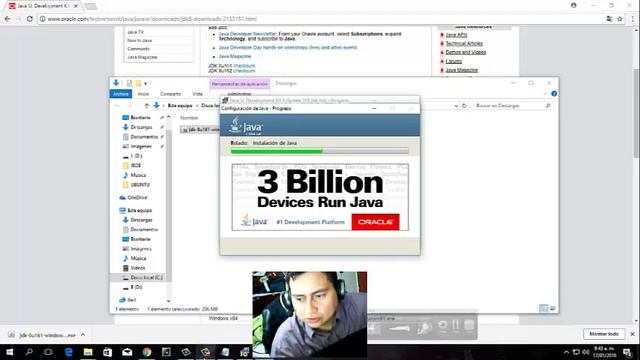The height and width of the screenshot is (360, 640).
Task: Go back in the Chrome browser
Action: [7, 19]
